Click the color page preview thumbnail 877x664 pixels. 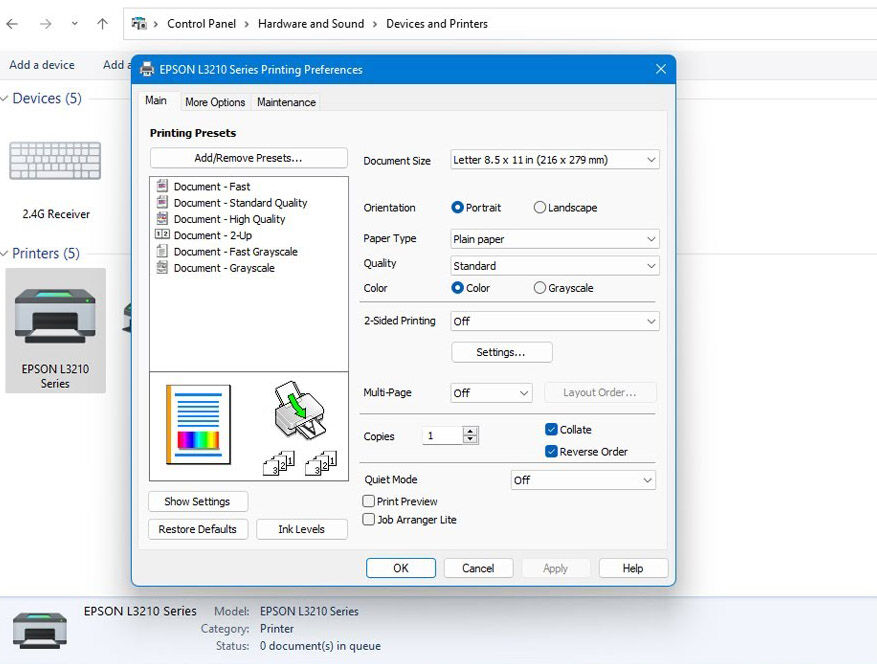click(199, 425)
